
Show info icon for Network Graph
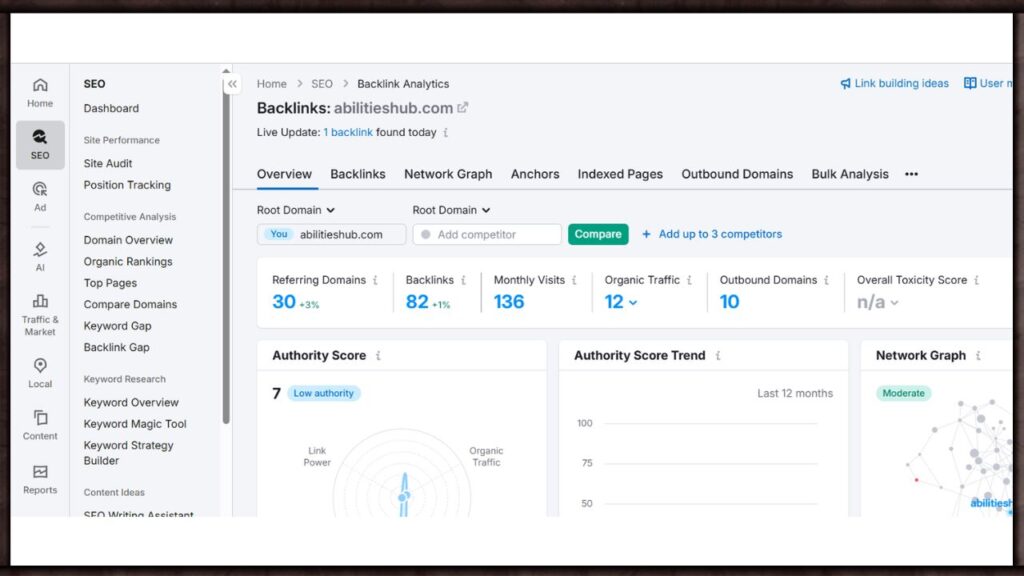tap(978, 356)
